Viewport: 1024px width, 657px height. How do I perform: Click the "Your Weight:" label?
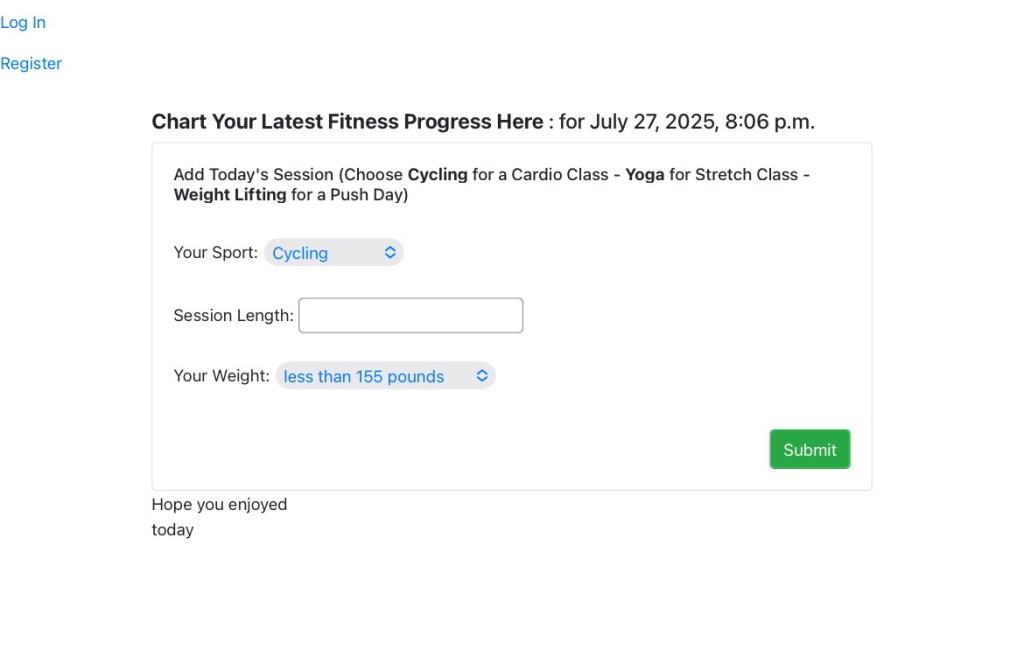click(x=221, y=376)
